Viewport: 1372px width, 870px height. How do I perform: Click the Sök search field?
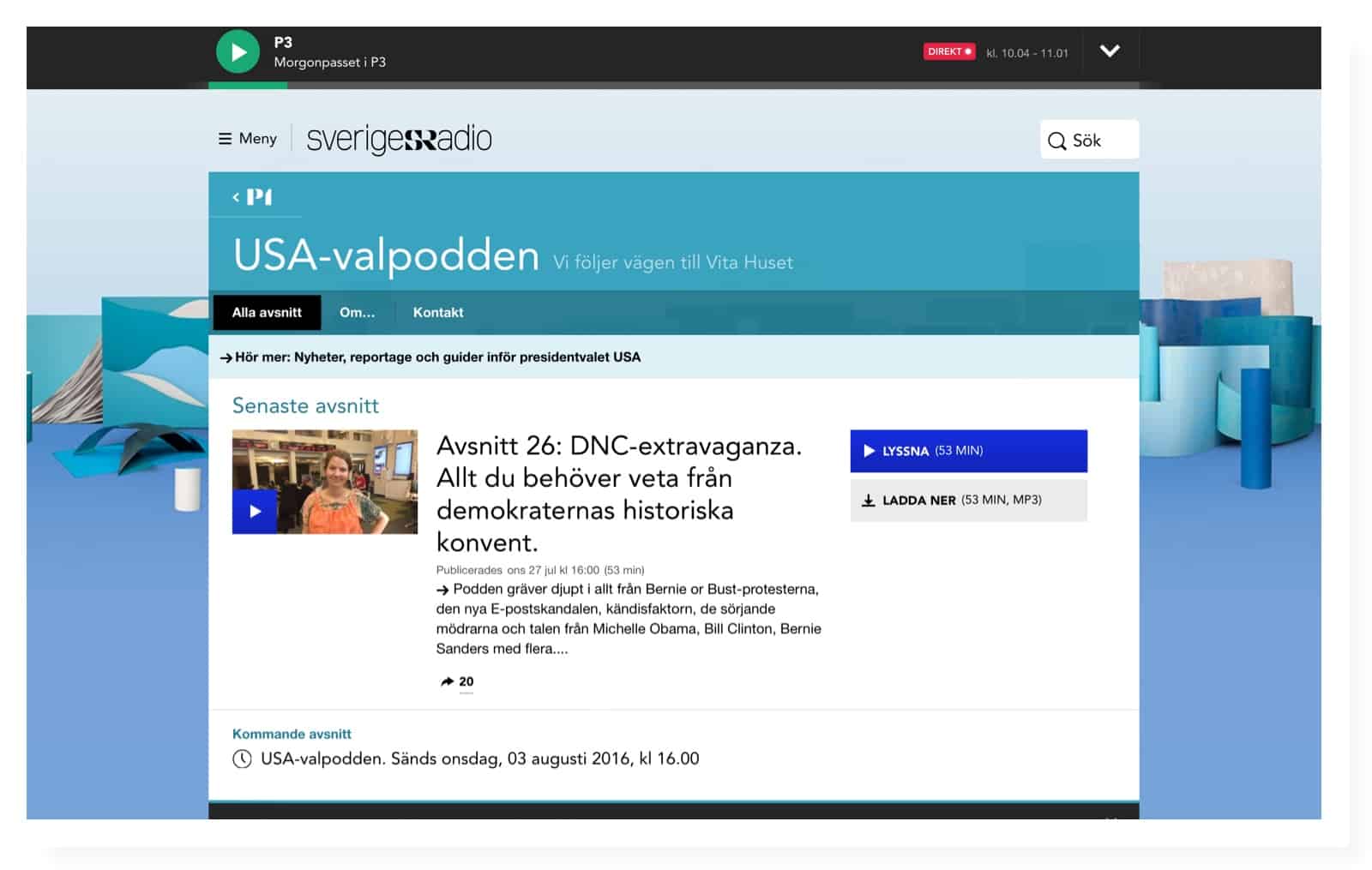(x=1089, y=141)
